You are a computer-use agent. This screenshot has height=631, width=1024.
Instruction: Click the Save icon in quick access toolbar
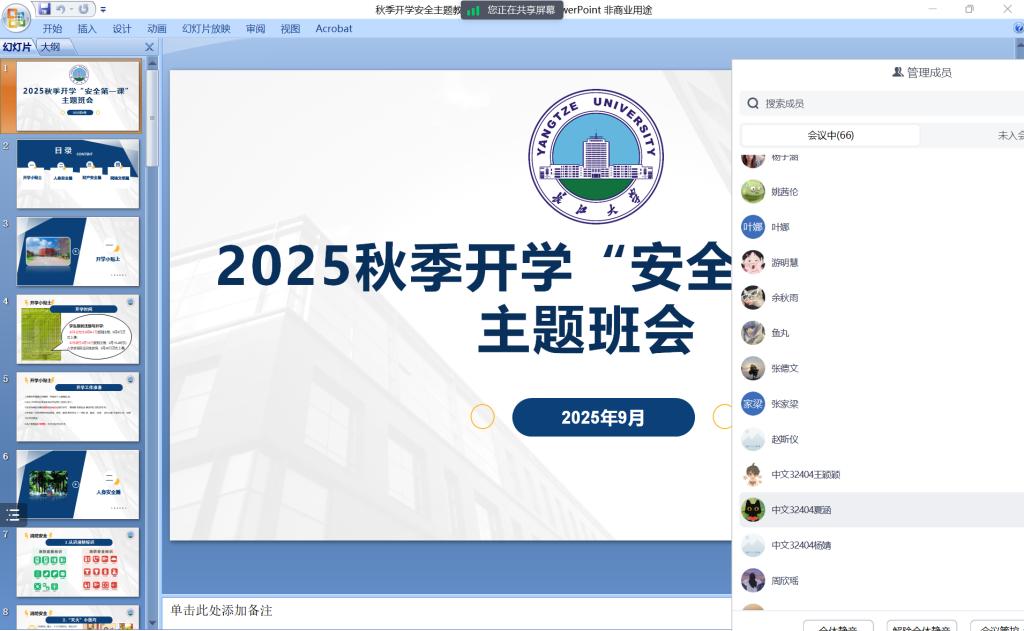click(45, 9)
